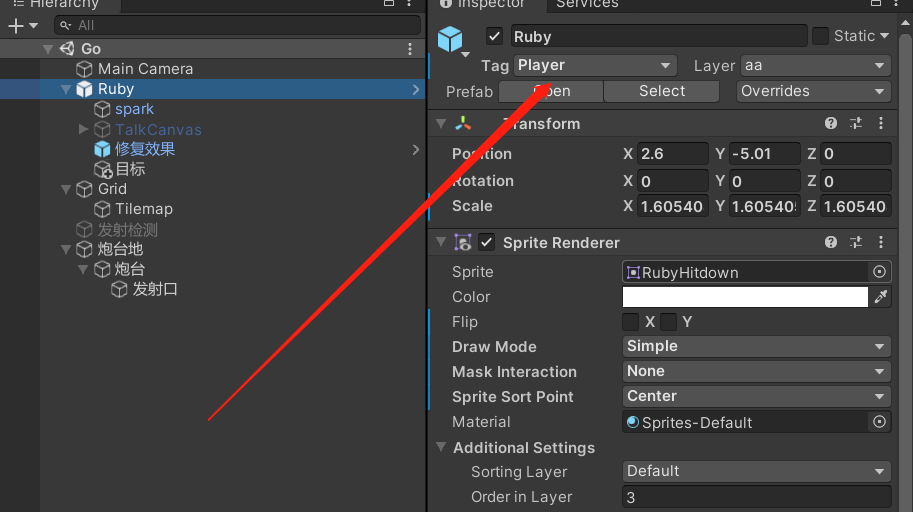
Task: Toggle the Ruby active checkbox
Action: (494, 36)
